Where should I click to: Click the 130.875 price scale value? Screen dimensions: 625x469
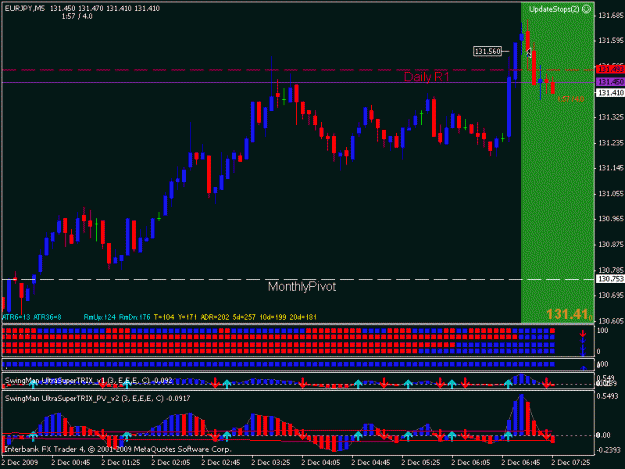[x=611, y=244]
